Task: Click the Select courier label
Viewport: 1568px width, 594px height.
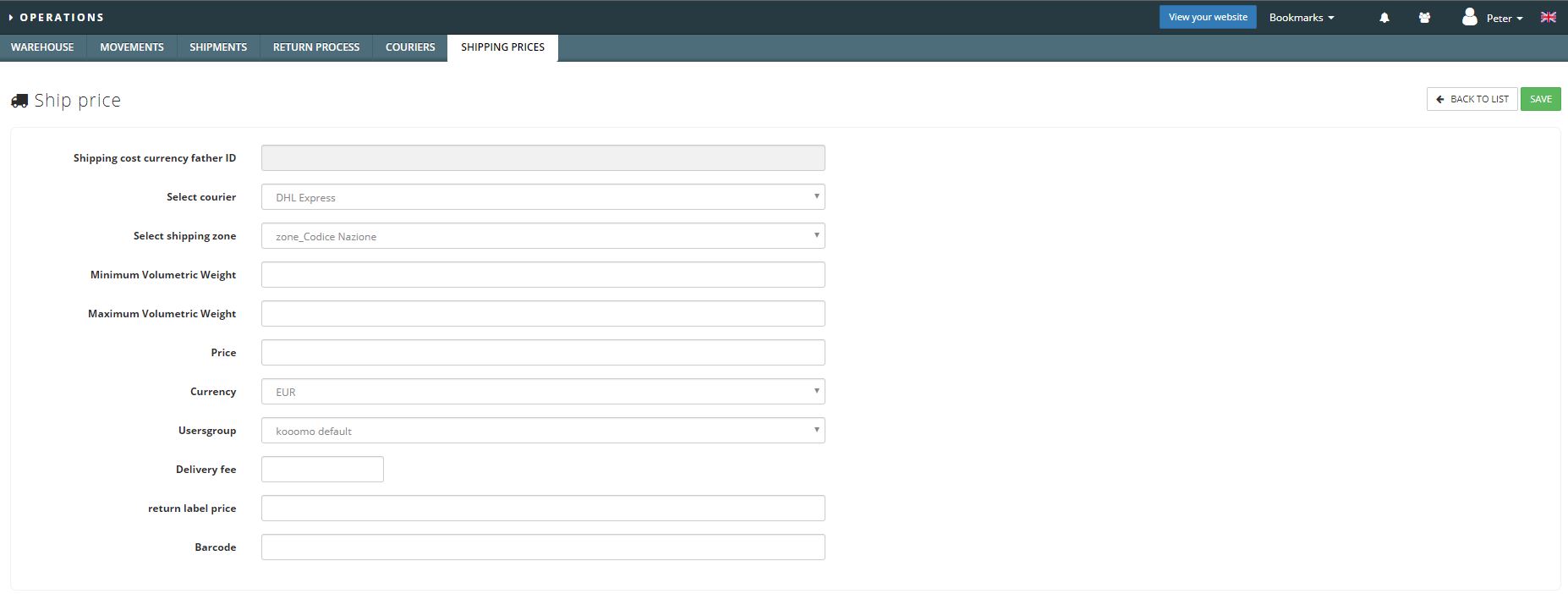Action: (201, 197)
